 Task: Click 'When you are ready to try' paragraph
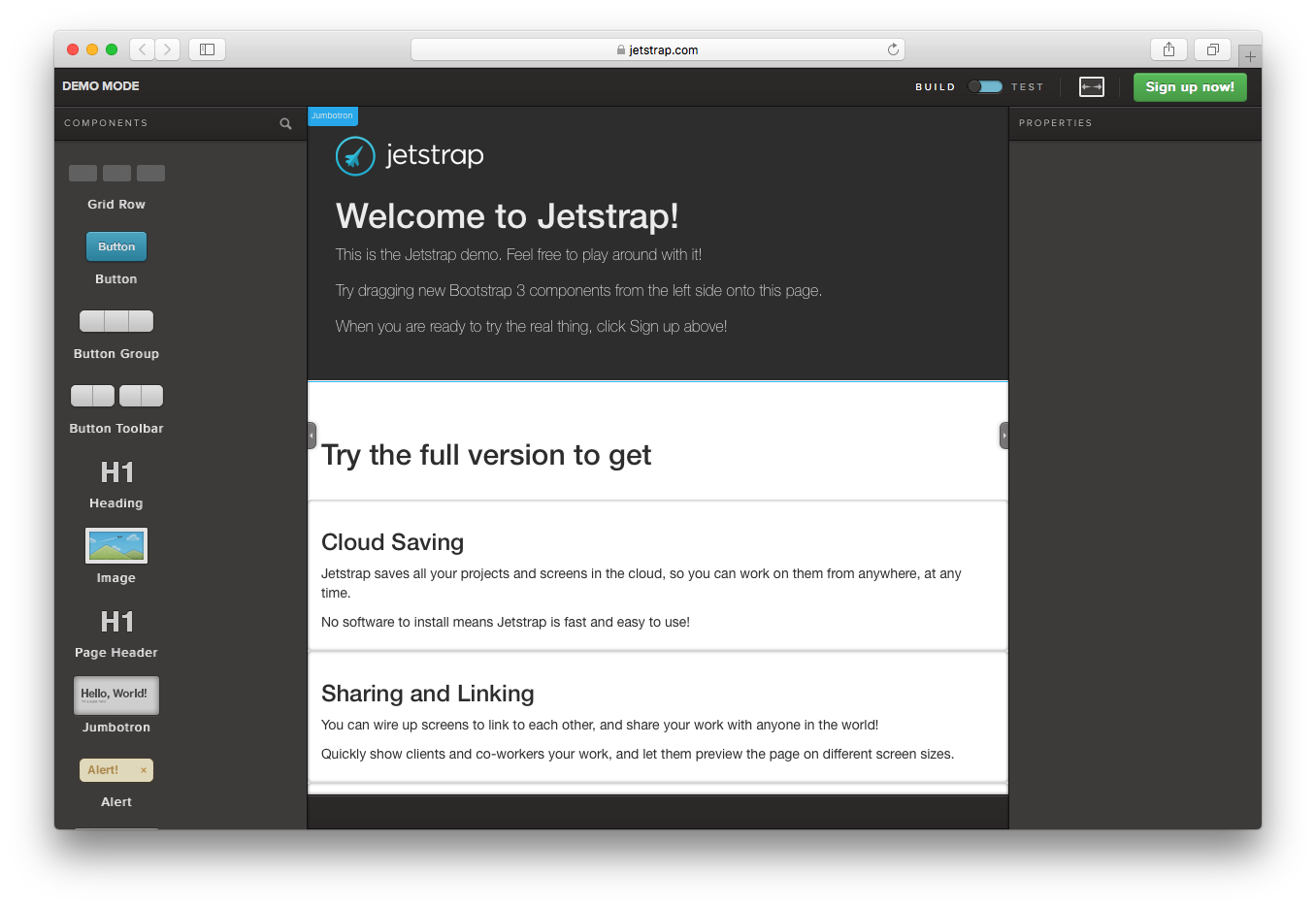(531, 327)
